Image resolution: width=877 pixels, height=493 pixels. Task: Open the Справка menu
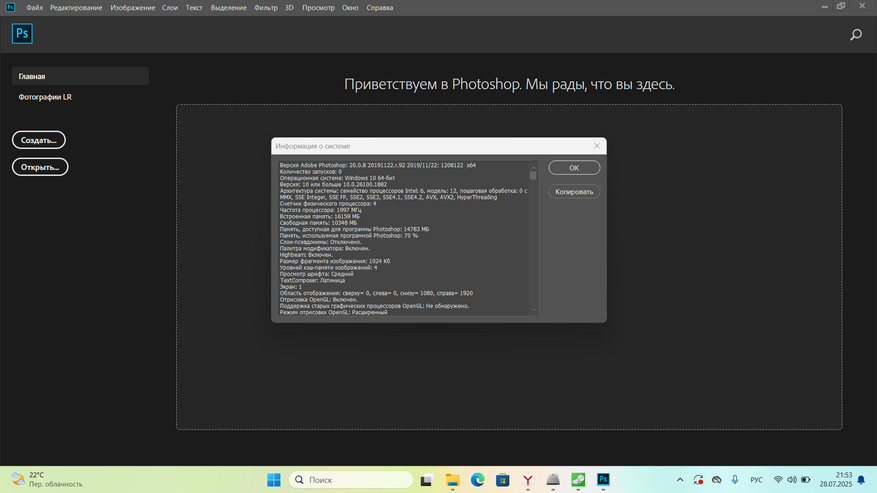point(380,7)
